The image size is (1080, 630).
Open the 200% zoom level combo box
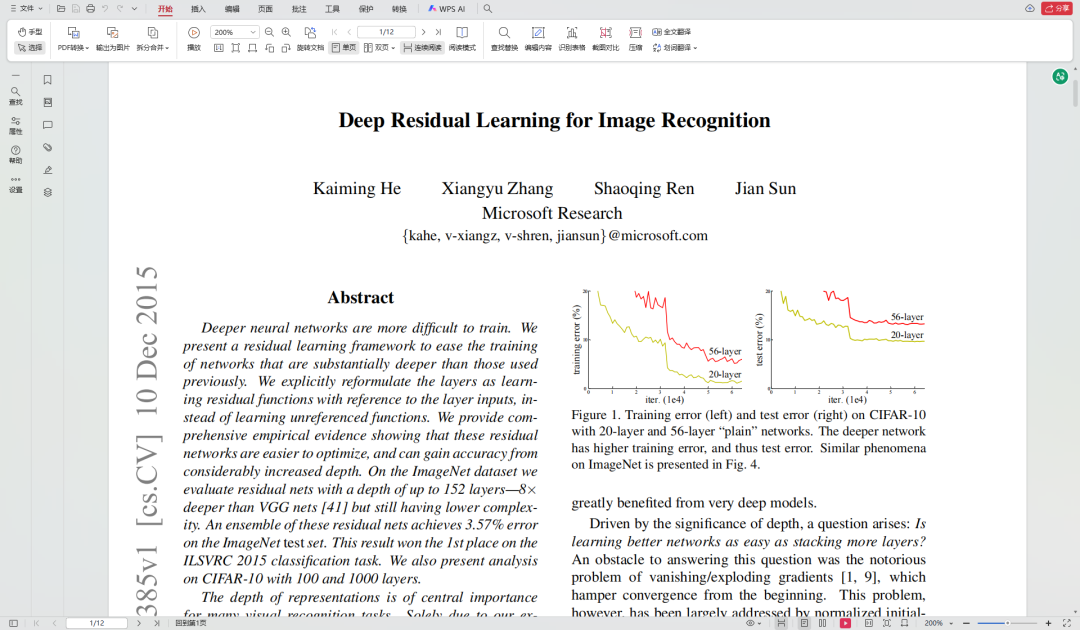pos(233,32)
